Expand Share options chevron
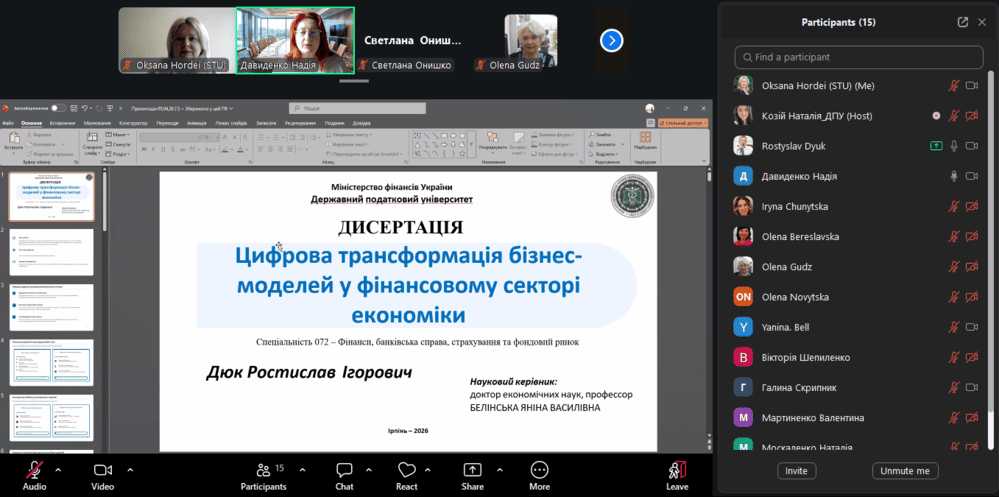 pos(499,469)
